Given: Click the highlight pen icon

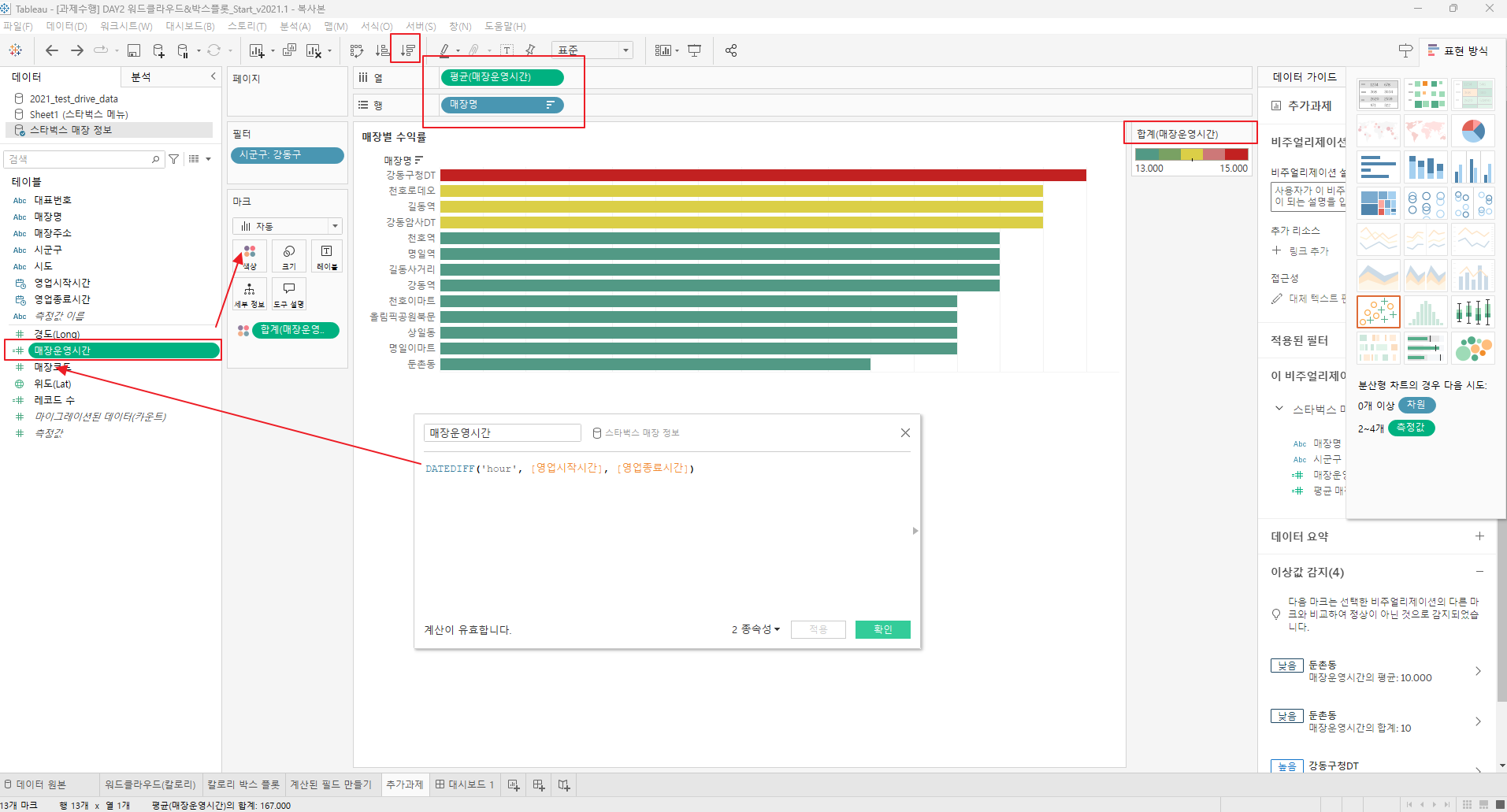Looking at the screenshot, I should [x=444, y=50].
